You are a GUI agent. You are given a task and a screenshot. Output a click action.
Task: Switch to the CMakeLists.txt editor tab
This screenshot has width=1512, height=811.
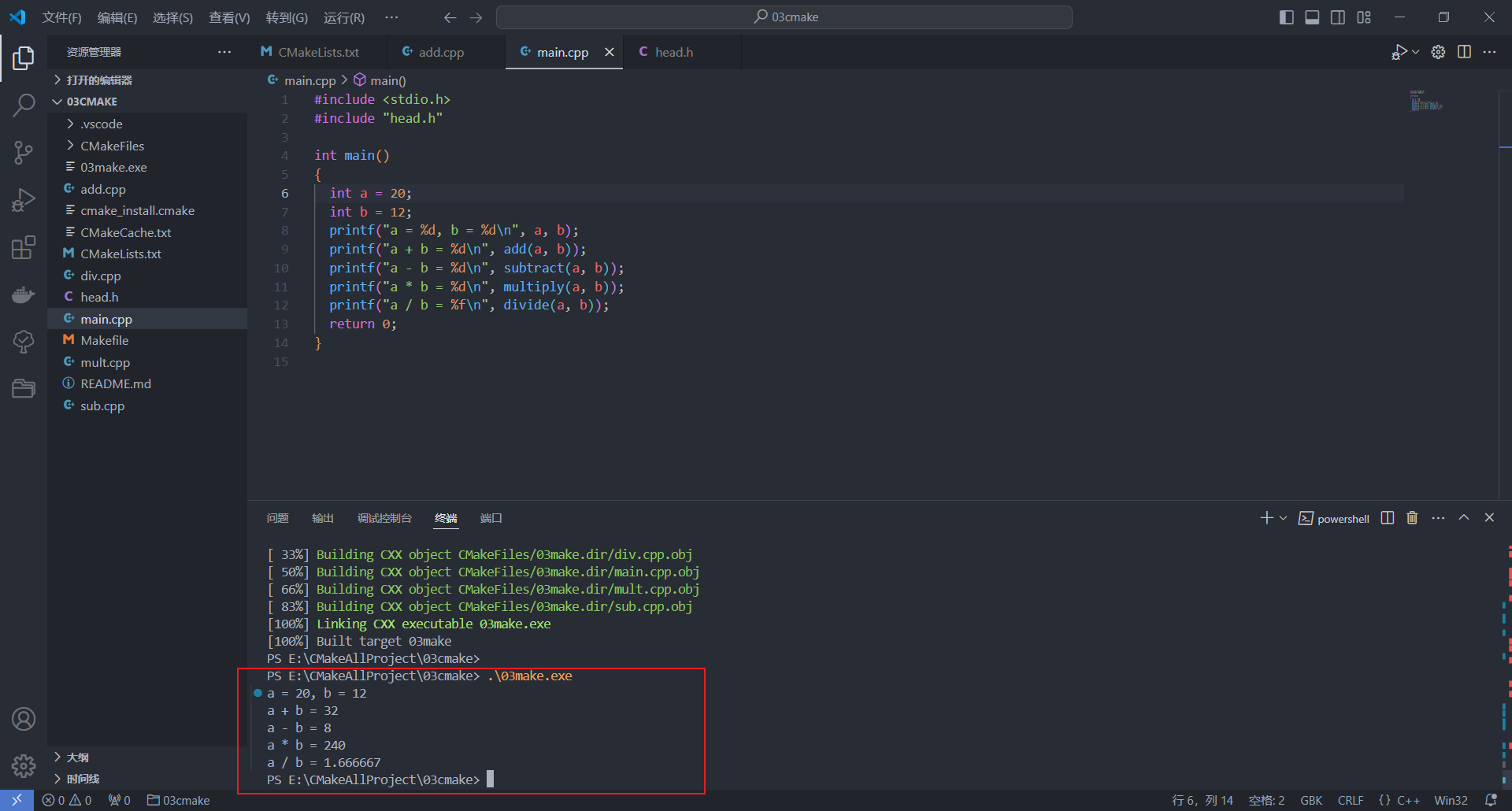(x=318, y=52)
